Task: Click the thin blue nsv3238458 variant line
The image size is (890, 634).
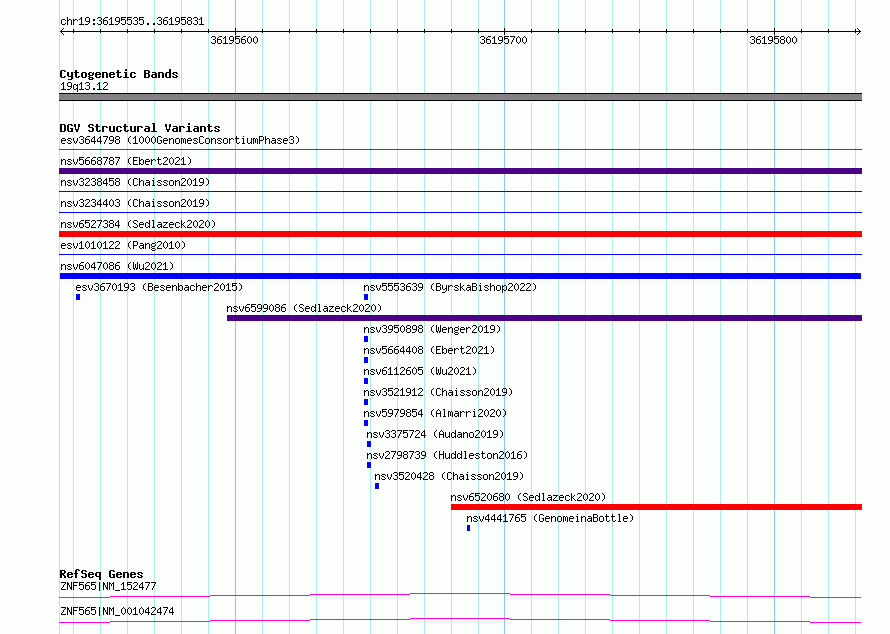Action: pyautogui.click(x=460, y=192)
